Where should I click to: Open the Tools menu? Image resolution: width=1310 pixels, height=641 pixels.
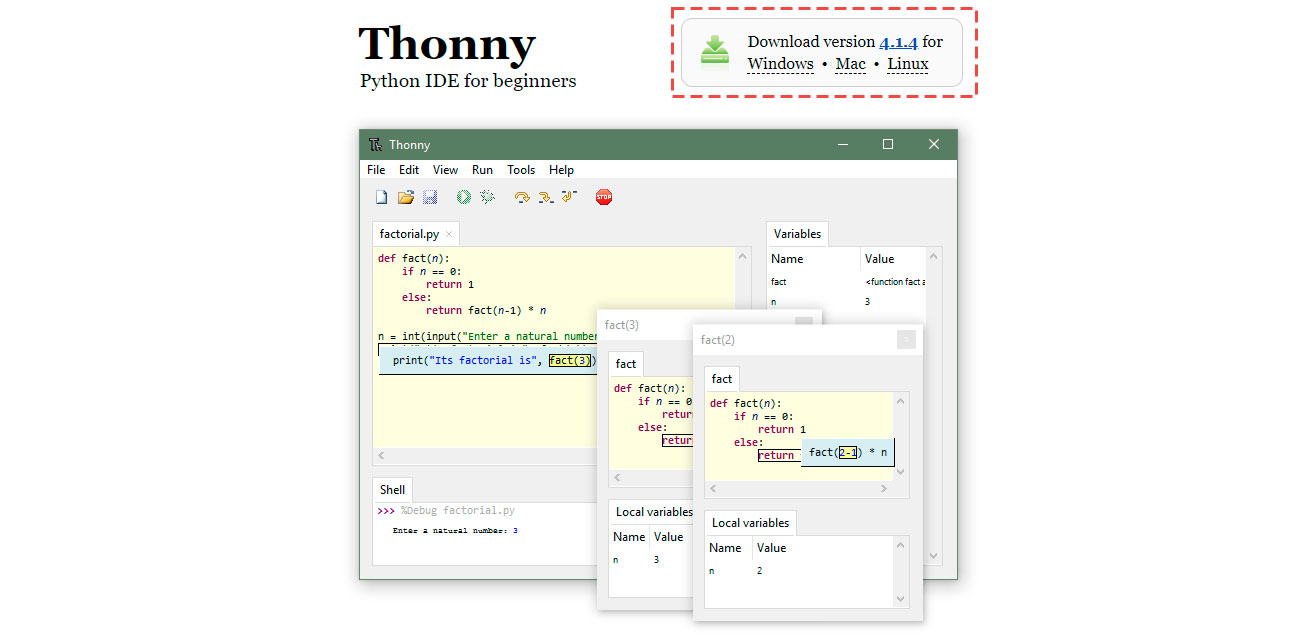(x=521, y=169)
